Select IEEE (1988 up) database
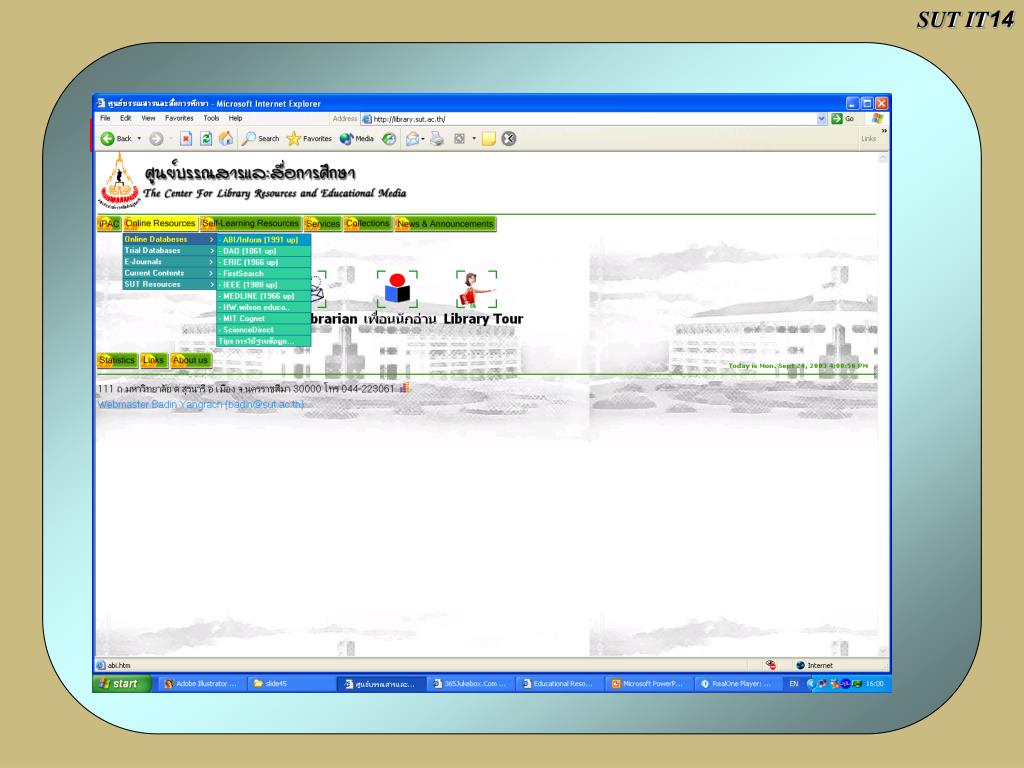The height and width of the screenshot is (768, 1024). click(x=264, y=285)
